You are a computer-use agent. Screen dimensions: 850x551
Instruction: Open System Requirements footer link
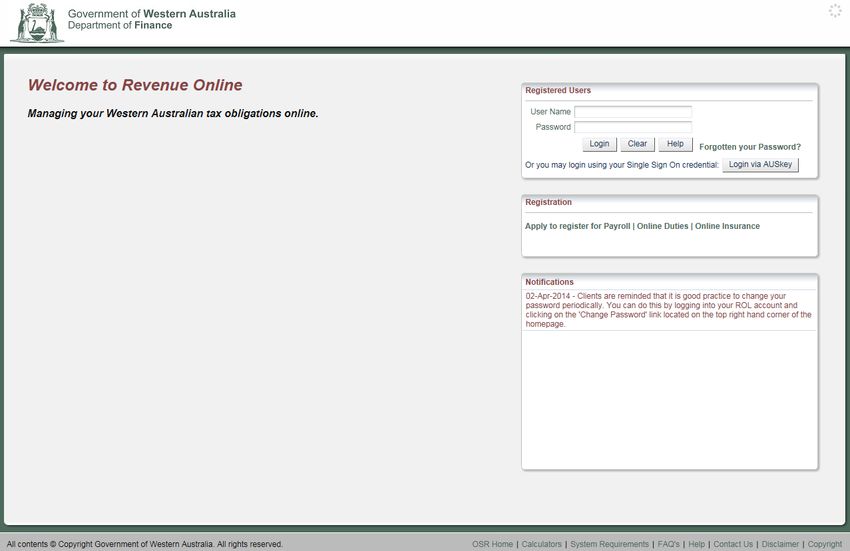tap(609, 544)
